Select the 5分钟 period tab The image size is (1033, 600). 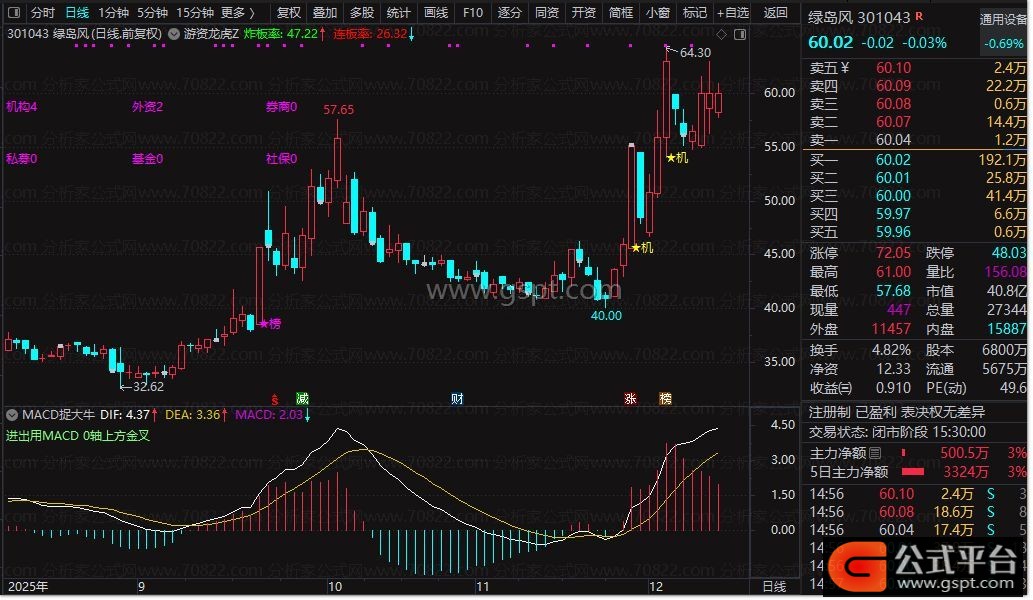[x=152, y=13]
